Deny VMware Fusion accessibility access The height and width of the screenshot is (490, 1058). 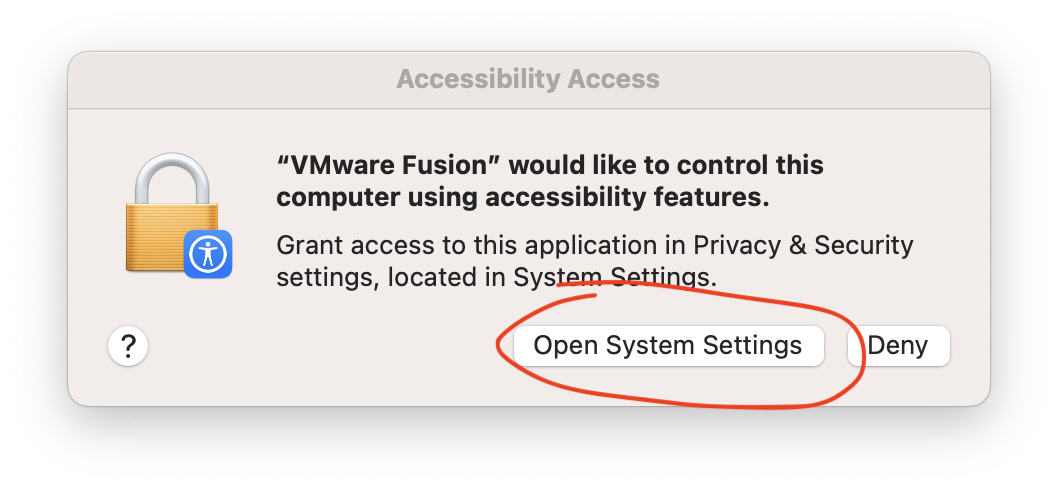tap(898, 346)
